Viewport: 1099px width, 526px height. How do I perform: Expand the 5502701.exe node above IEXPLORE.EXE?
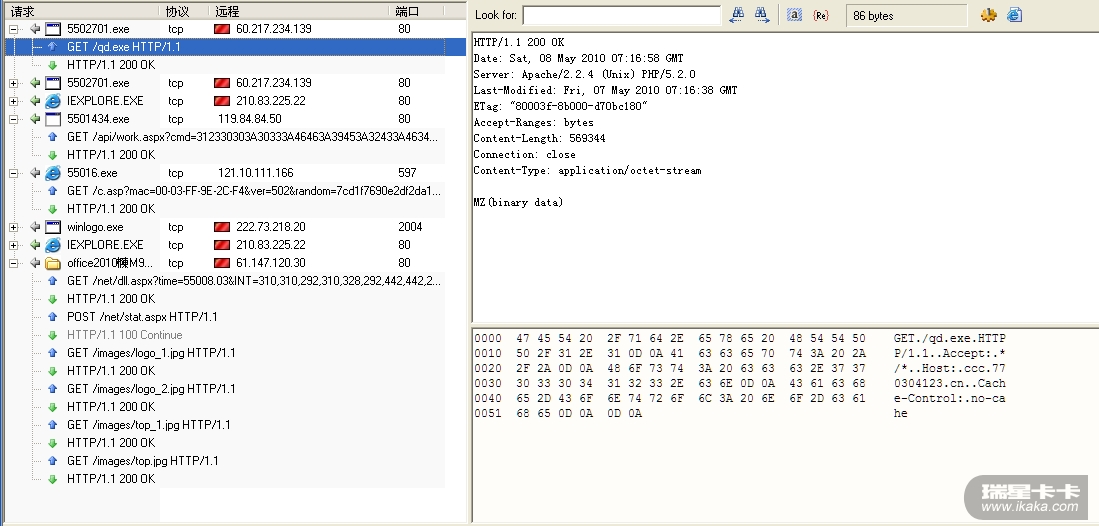[13, 83]
